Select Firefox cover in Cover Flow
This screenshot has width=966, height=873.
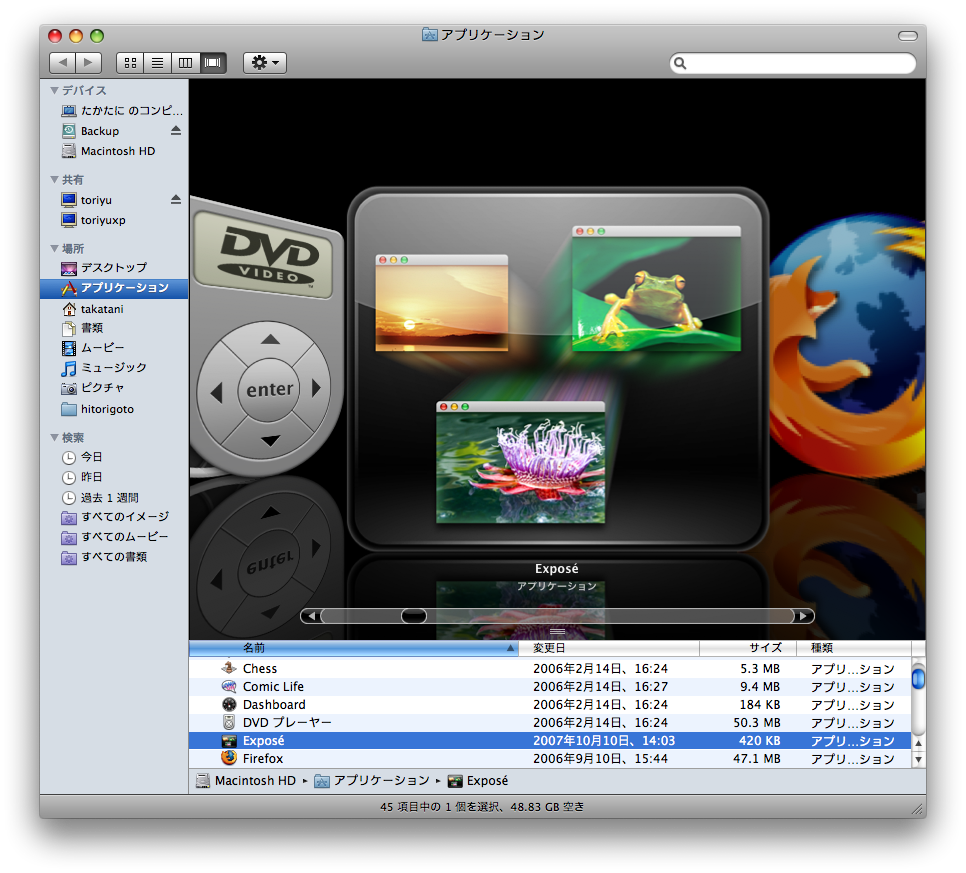coord(848,346)
